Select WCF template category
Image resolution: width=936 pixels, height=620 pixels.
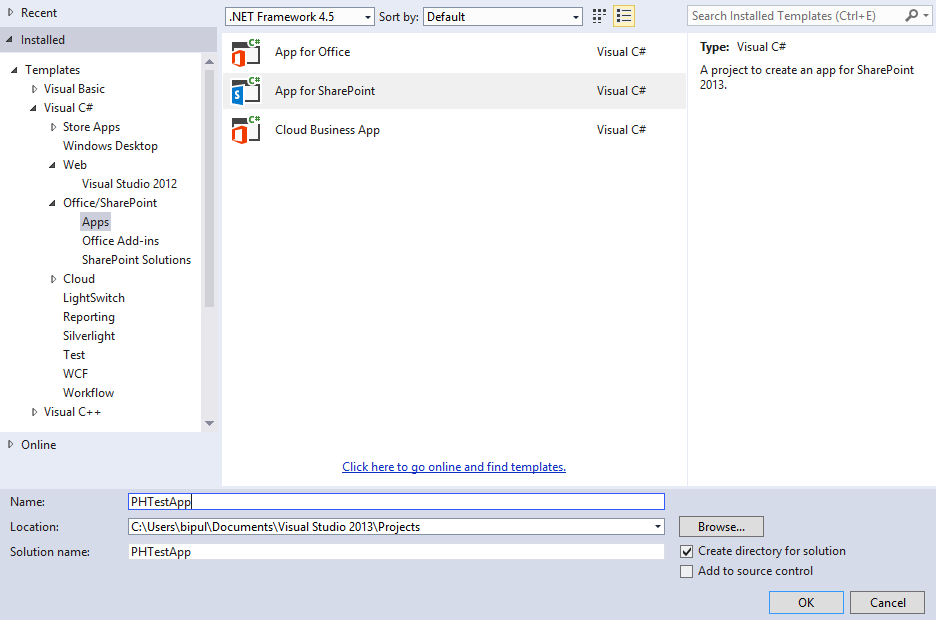click(x=75, y=374)
